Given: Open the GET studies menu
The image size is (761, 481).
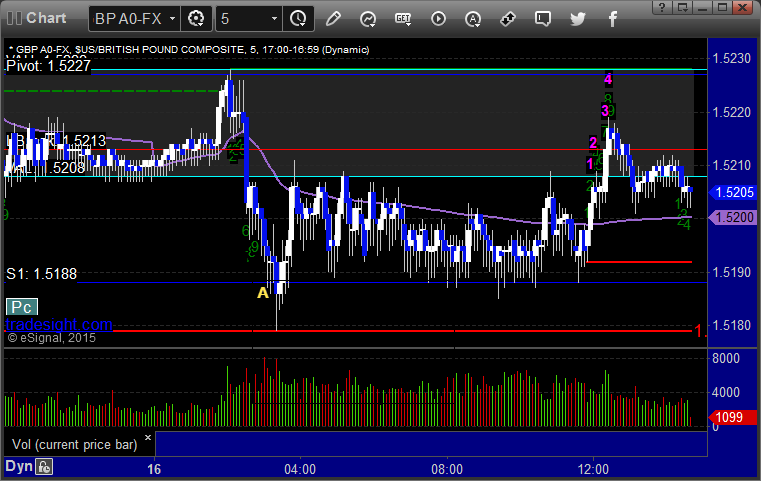Looking at the screenshot, I should [403, 19].
